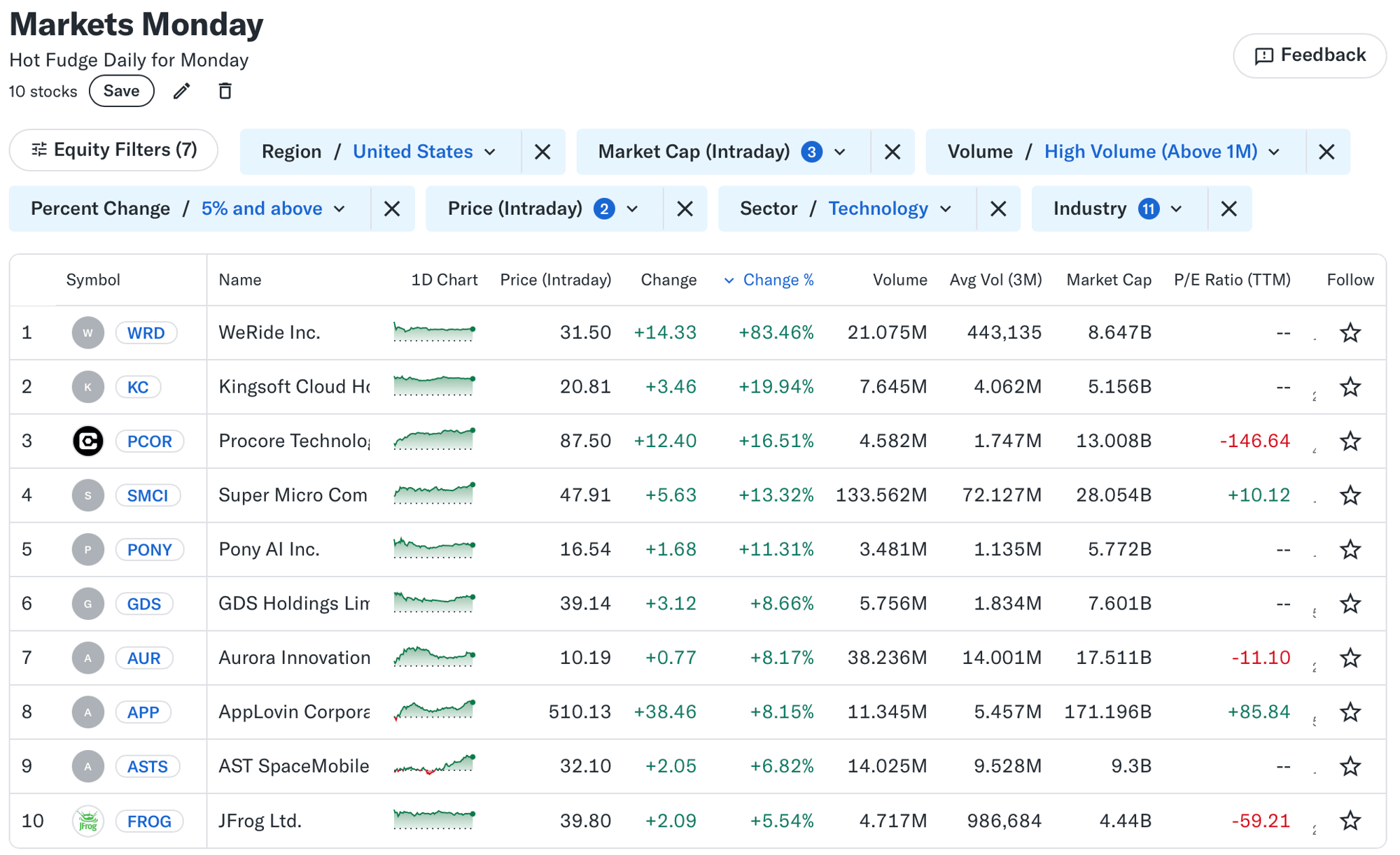Screen dimensions: 1400x855
Task: Follow WeRide with the star
Action: 1350,332
